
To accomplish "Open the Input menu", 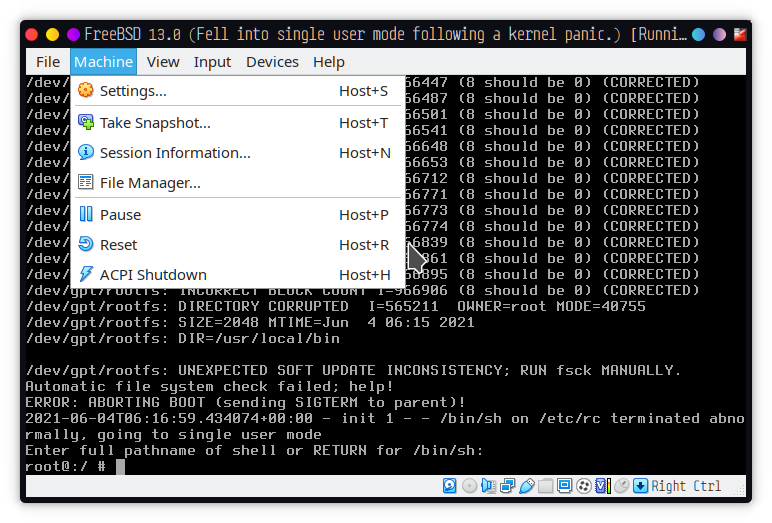I will (x=212, y=62).
